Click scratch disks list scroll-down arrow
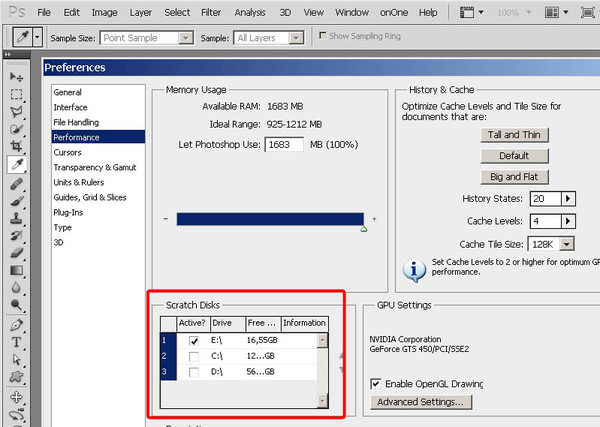Image resolution: width=600 pixels, height=427 pixels. click(322, 401)
